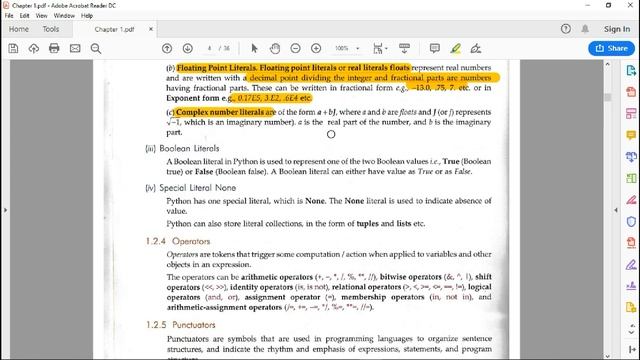Click the Share button
Image resolution: width=640 pixels, height=360 pixels.
pyautogui.click(x=611, y=48)
